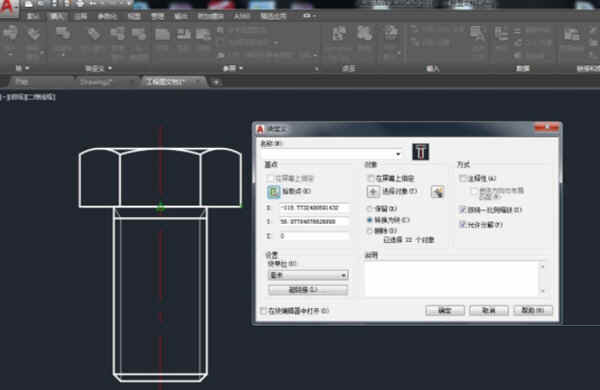The width and height of the screenshot is (600, 390).
Task: Open new drawing tab with plus icon
Action: (x=216, y=82)
